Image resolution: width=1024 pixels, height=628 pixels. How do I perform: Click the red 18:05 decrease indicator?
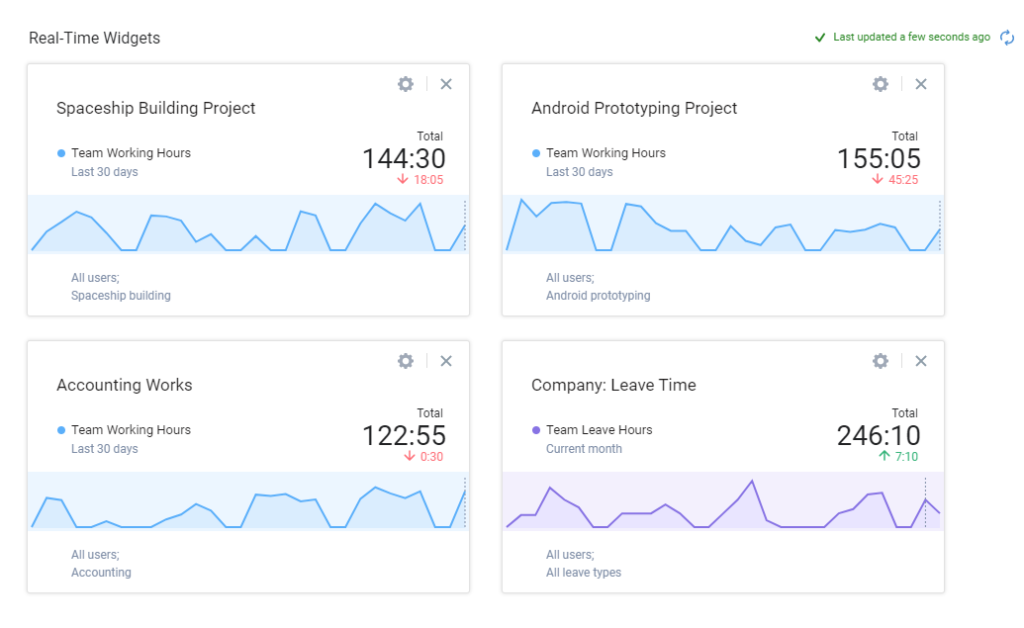(x=421, y=180)
